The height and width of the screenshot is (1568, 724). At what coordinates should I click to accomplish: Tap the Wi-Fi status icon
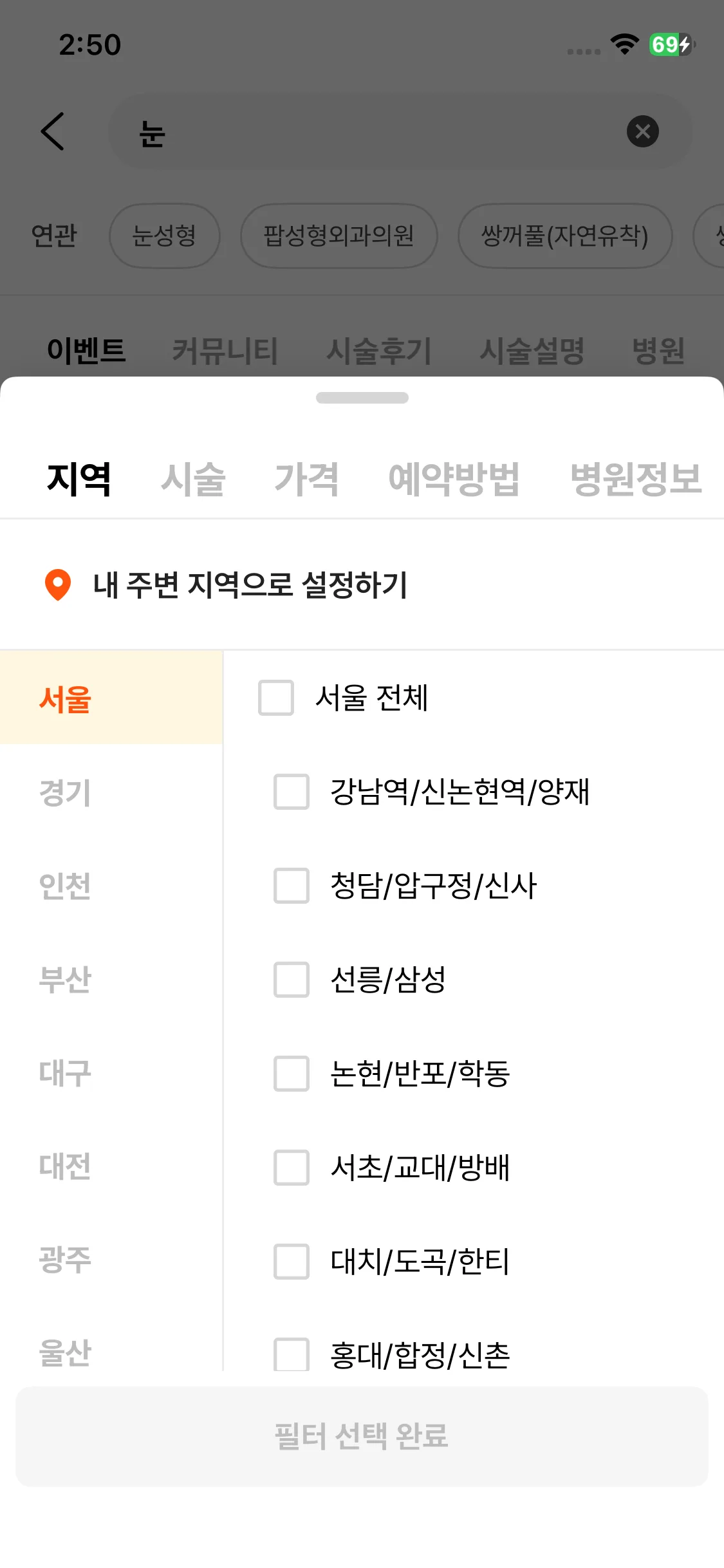624,44
